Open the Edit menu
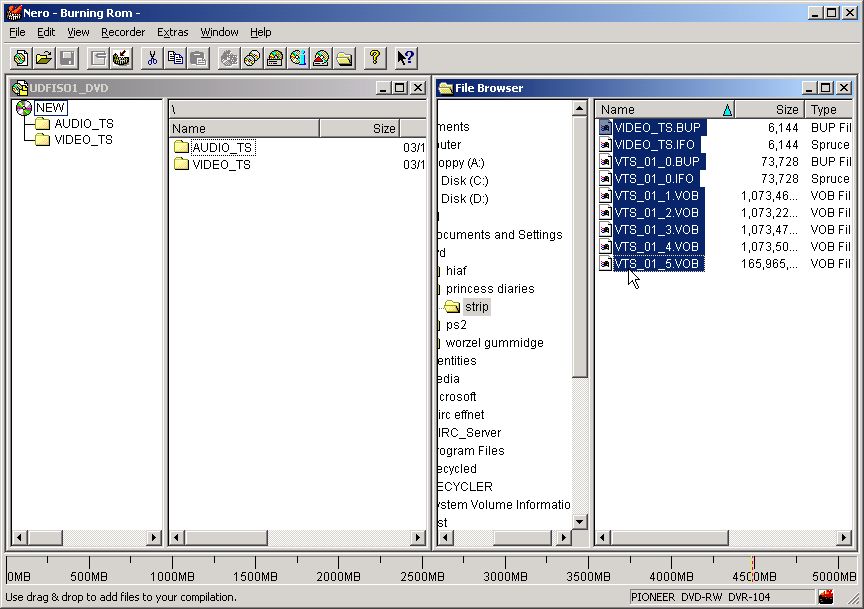864x609 pixels. pyautogui.click(x=46, y=32)
